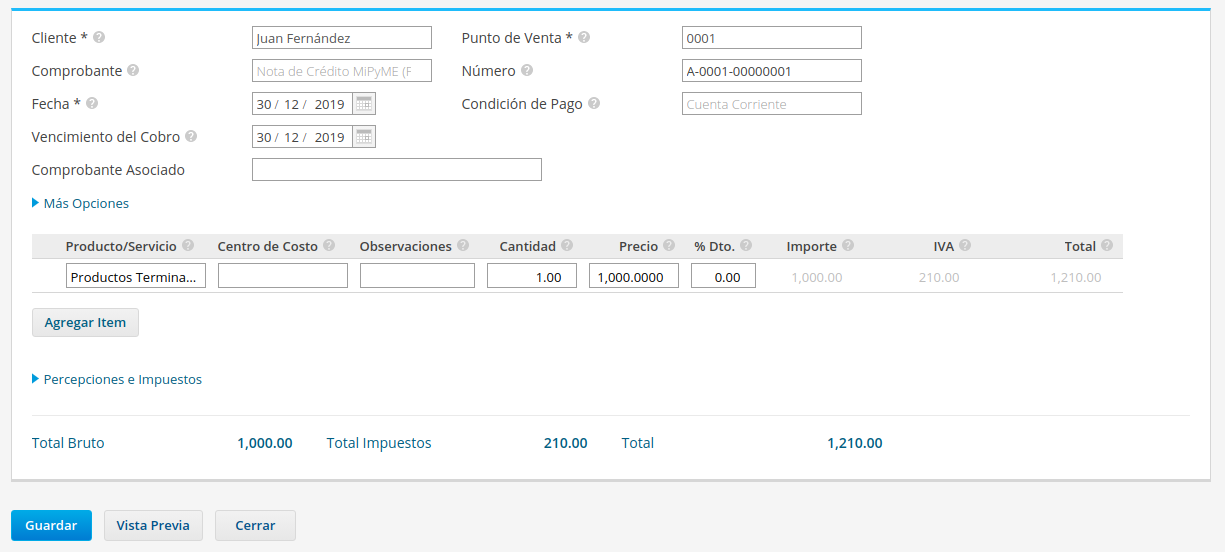This screenshot has height=552, width=1225.
Task: Open the Comprobante dropdown field
Action: point(342,71)
